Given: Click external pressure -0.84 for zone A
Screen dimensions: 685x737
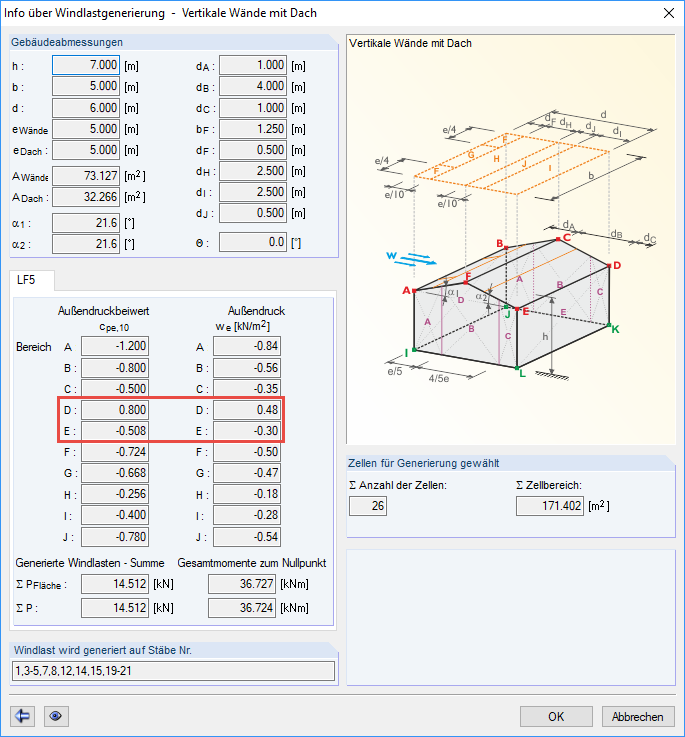Looking at the screenshot, I should click(x=247, y=346).
